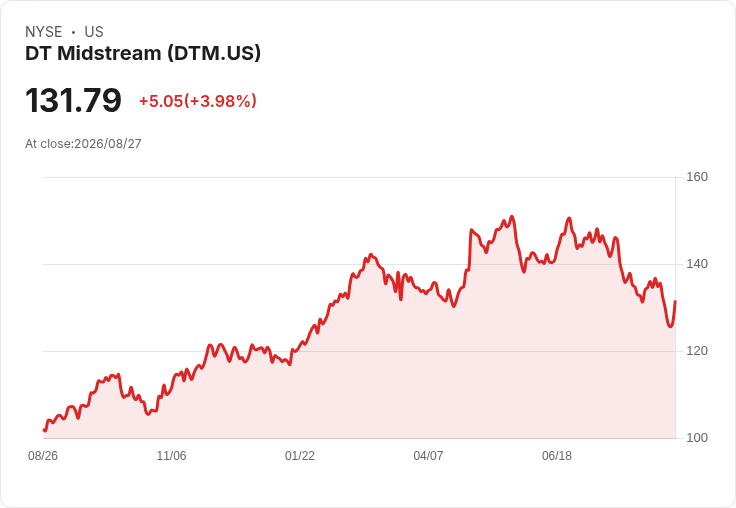Click the rightmost end of the price line
Screen dimensions: 736x508
tap(675, 301)
